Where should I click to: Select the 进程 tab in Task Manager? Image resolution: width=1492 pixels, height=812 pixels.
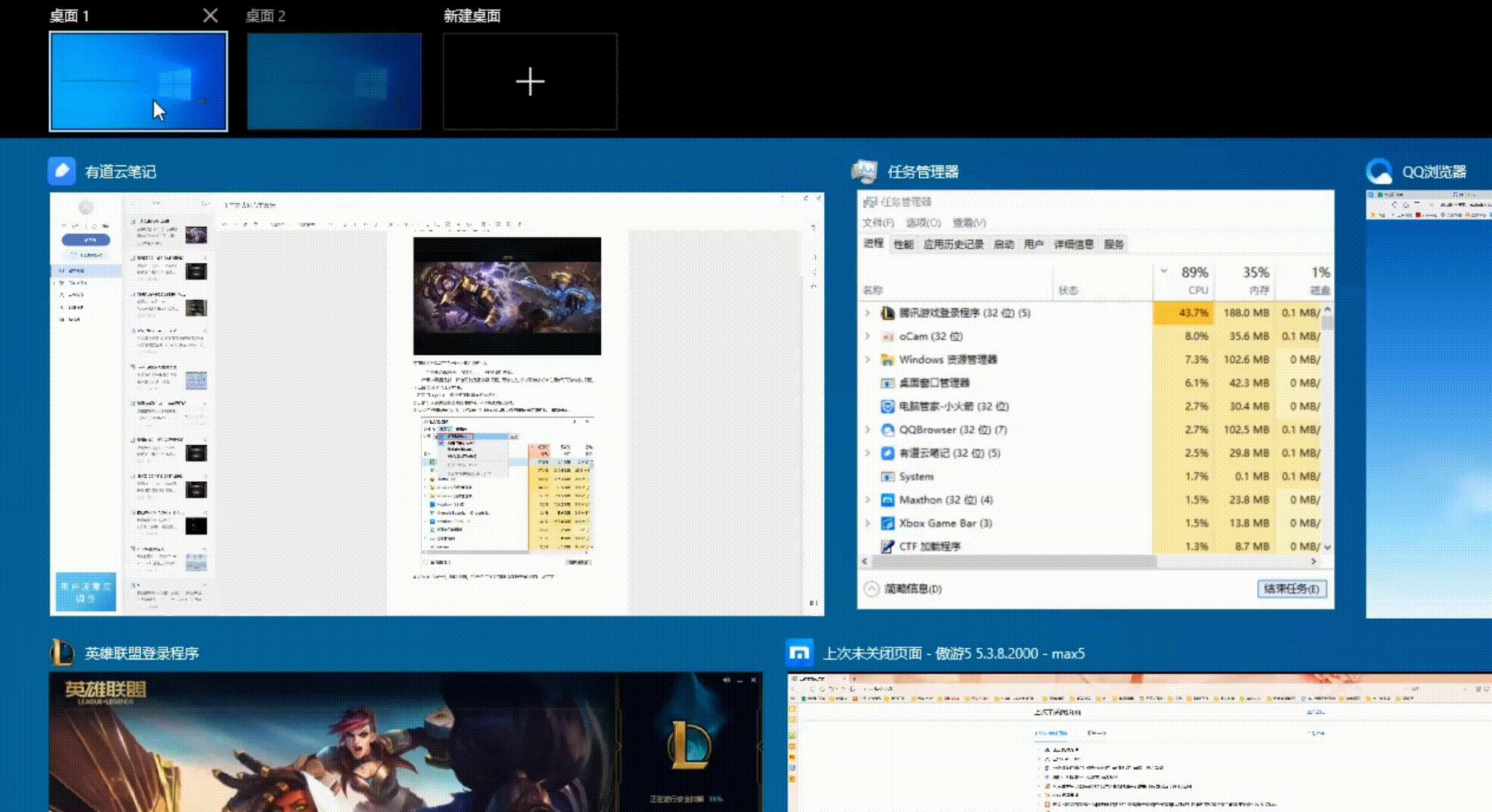(x=874, y=244)
